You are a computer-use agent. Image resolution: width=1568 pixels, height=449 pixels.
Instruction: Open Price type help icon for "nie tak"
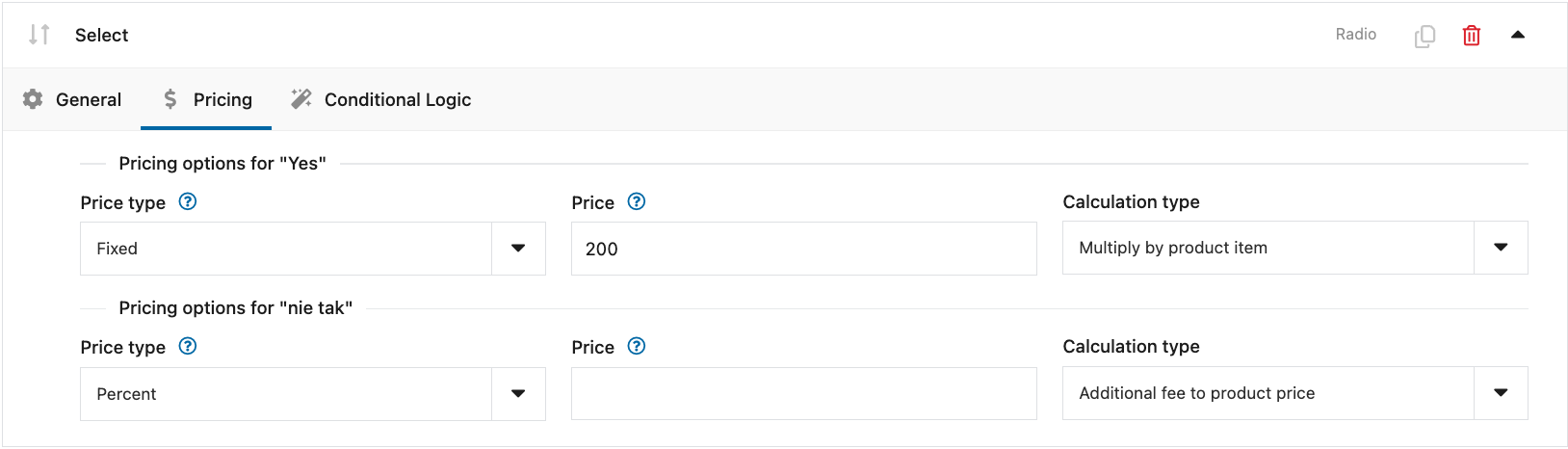(x=188, y=346)
